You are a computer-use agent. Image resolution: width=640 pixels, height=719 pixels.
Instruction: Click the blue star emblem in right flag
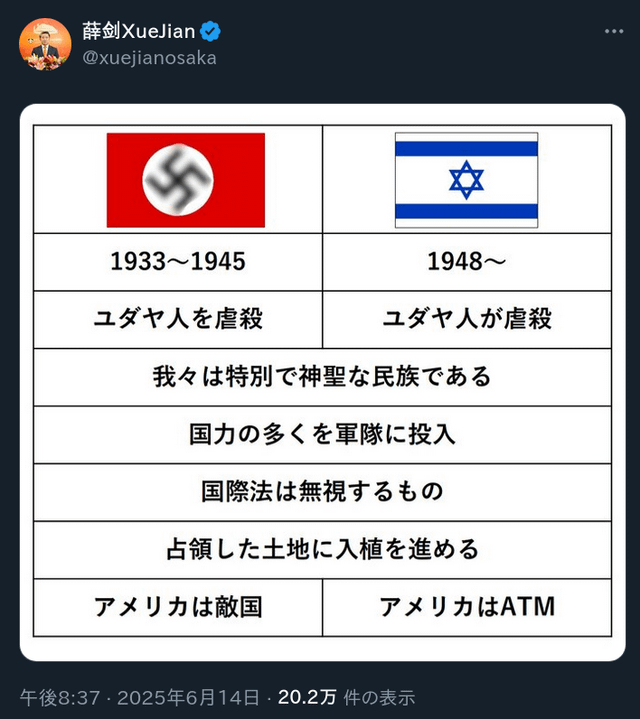(466, 180)
